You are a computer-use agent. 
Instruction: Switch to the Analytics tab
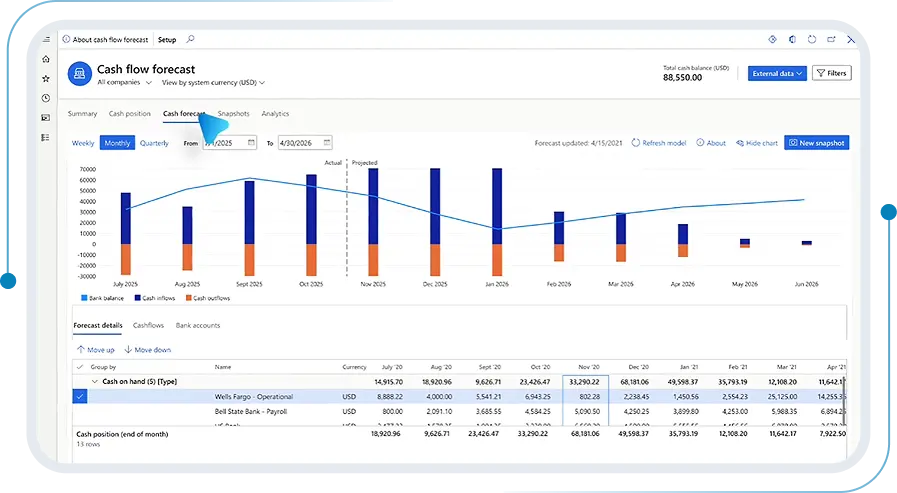[275, 114]
